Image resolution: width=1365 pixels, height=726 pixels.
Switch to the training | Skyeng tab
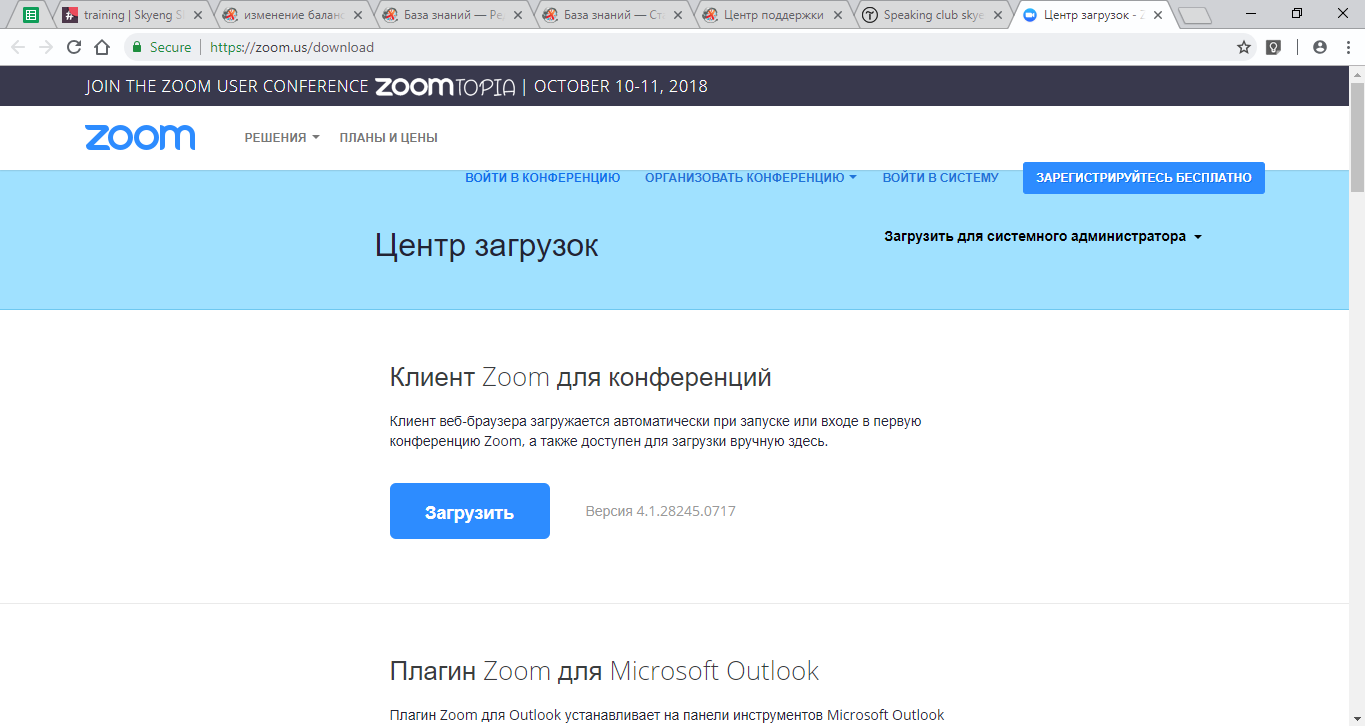(x=133, y=15)
